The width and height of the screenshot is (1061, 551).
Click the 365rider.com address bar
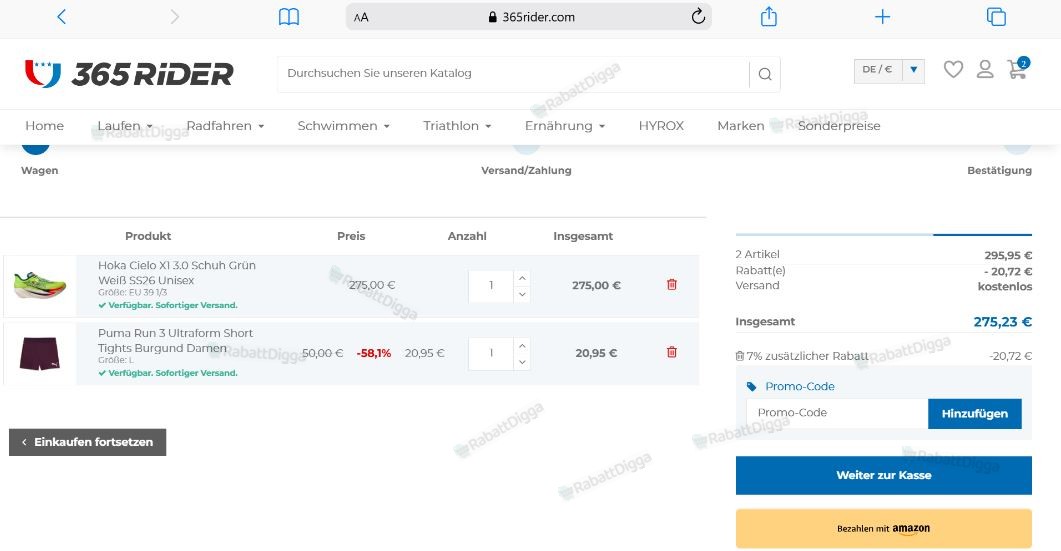click(x=528, y=17)
